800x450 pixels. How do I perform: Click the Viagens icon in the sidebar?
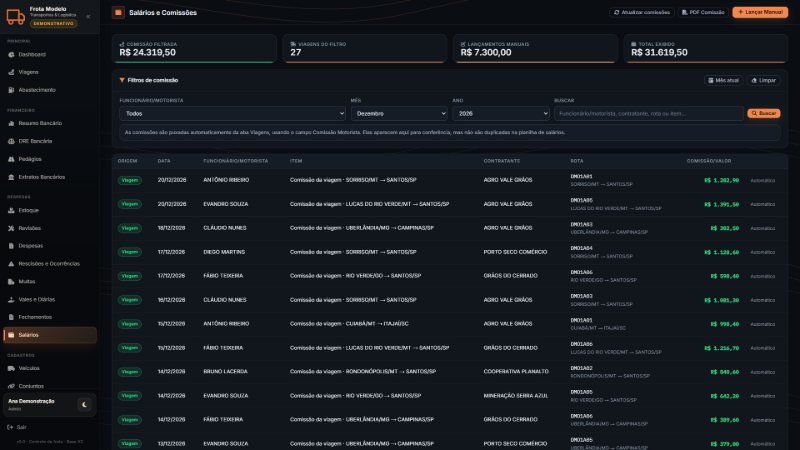pyautogui.click(x=11, y=72)
